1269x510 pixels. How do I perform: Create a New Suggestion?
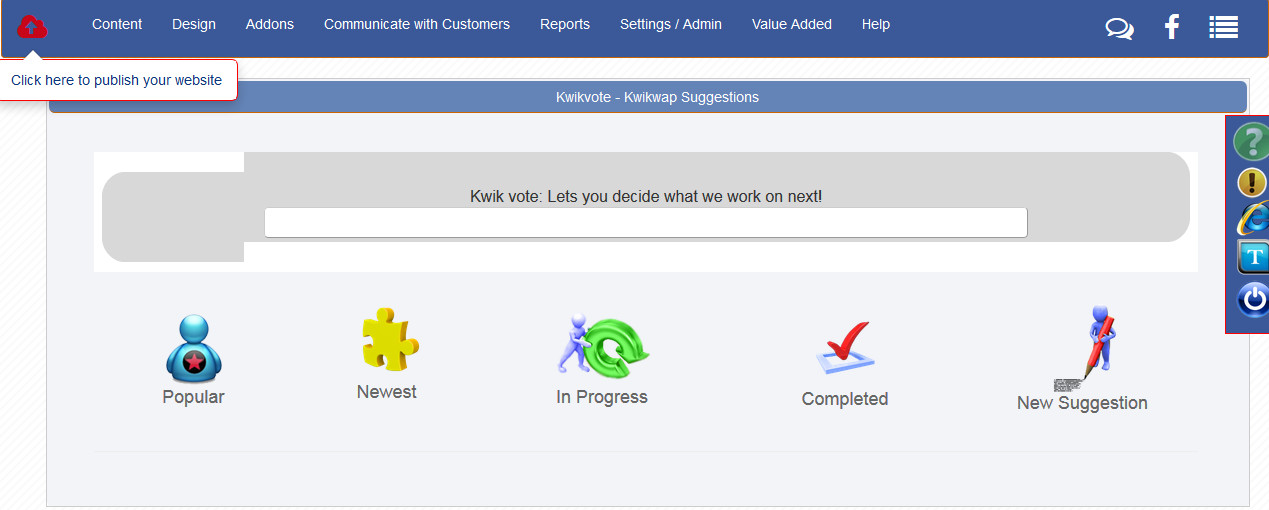tap(1082, 360)
